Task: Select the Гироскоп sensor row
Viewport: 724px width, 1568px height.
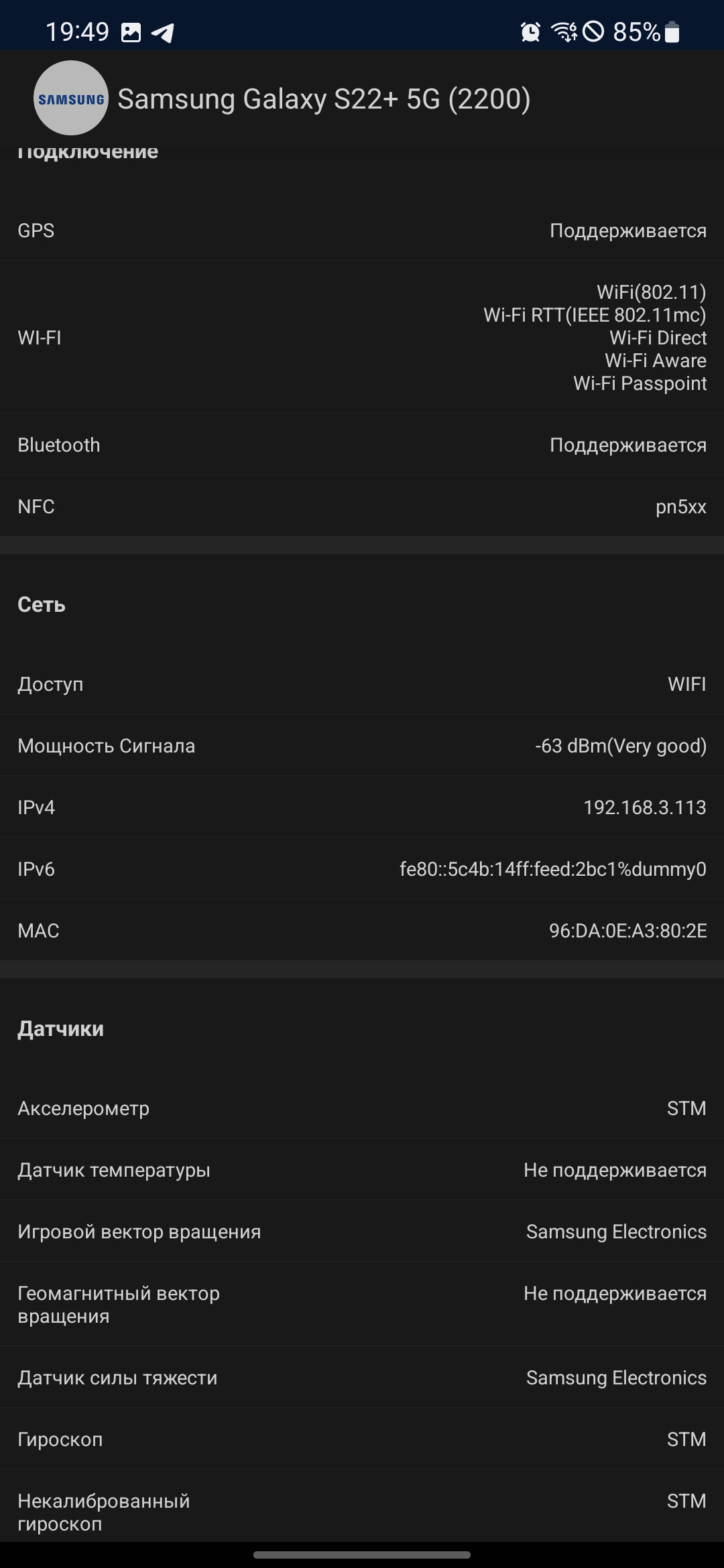Action: 362,1439
